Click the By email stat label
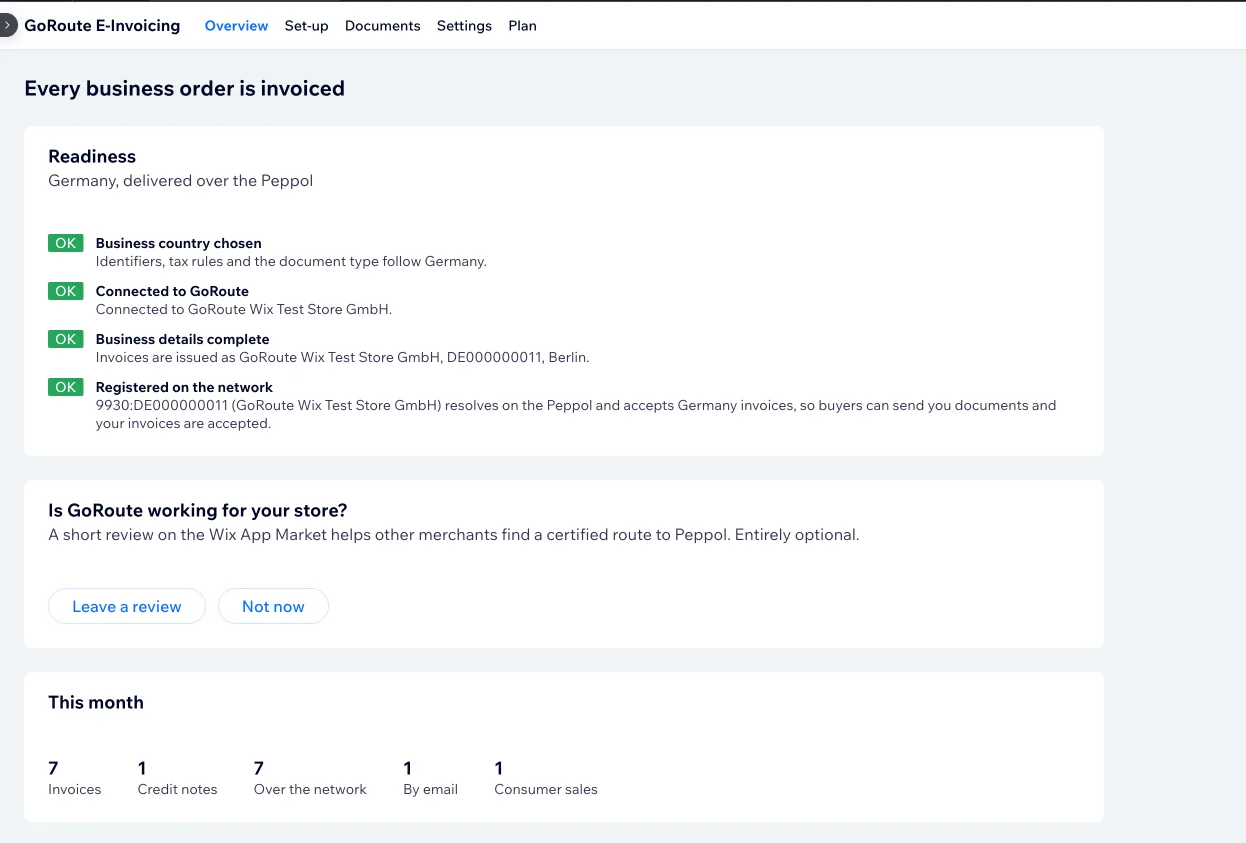The width and height of the screenshot is (1246, 843). point(430,789)
